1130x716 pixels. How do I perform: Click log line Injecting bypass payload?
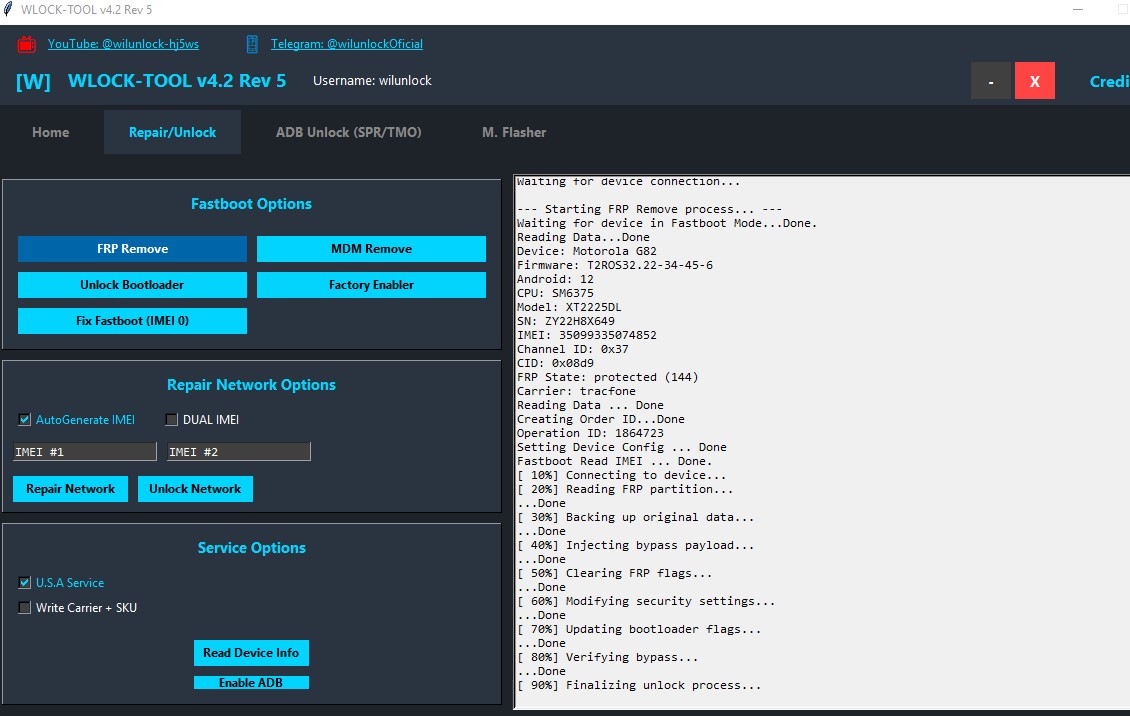pyautogui.click(x=636, y=545)
